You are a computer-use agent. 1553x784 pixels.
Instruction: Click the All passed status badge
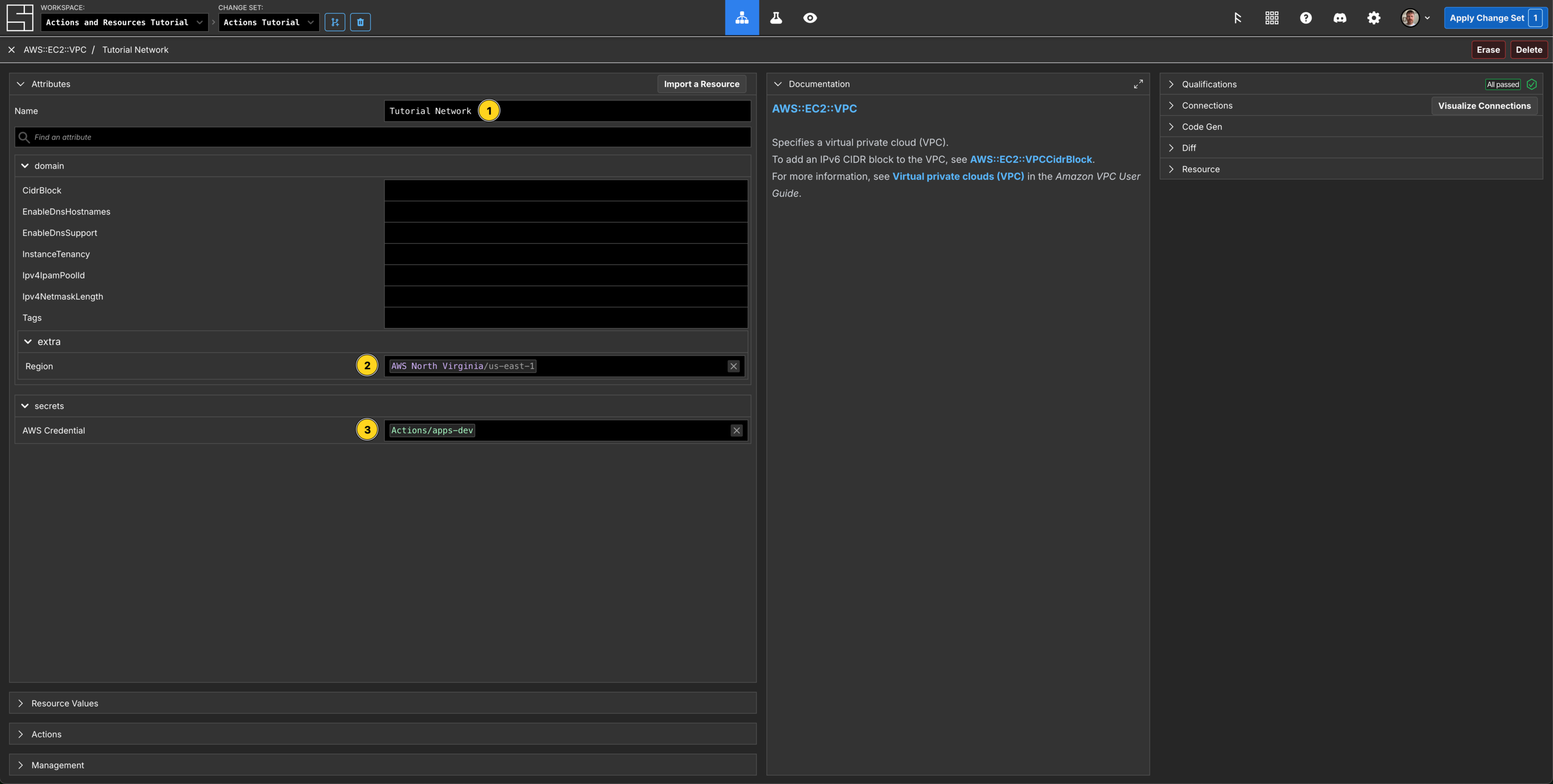tap(1502, 85)
